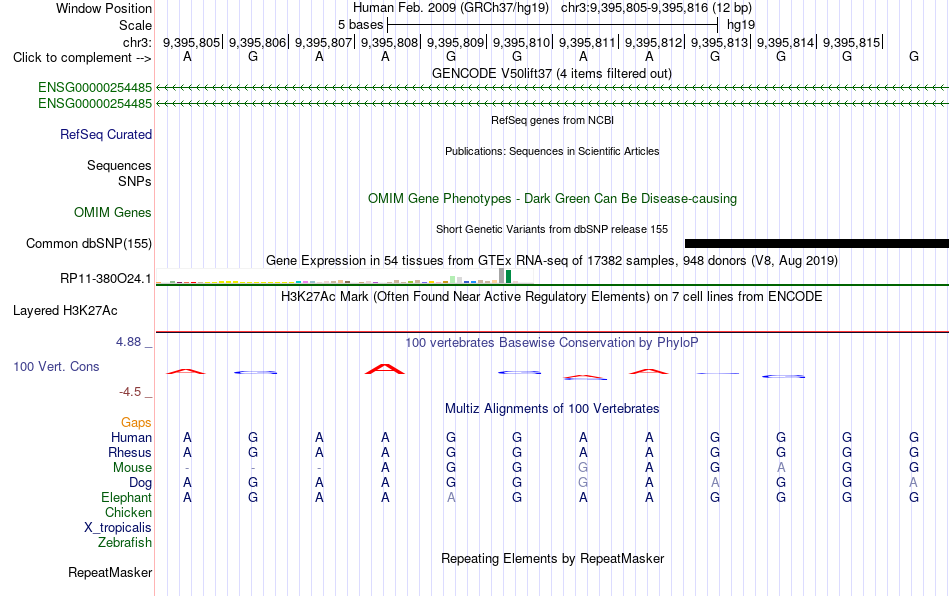The width and height of the screenshot is (950, 596).
Task: Click the H3K27Ac Mark track title
Action: coord(552,296)
